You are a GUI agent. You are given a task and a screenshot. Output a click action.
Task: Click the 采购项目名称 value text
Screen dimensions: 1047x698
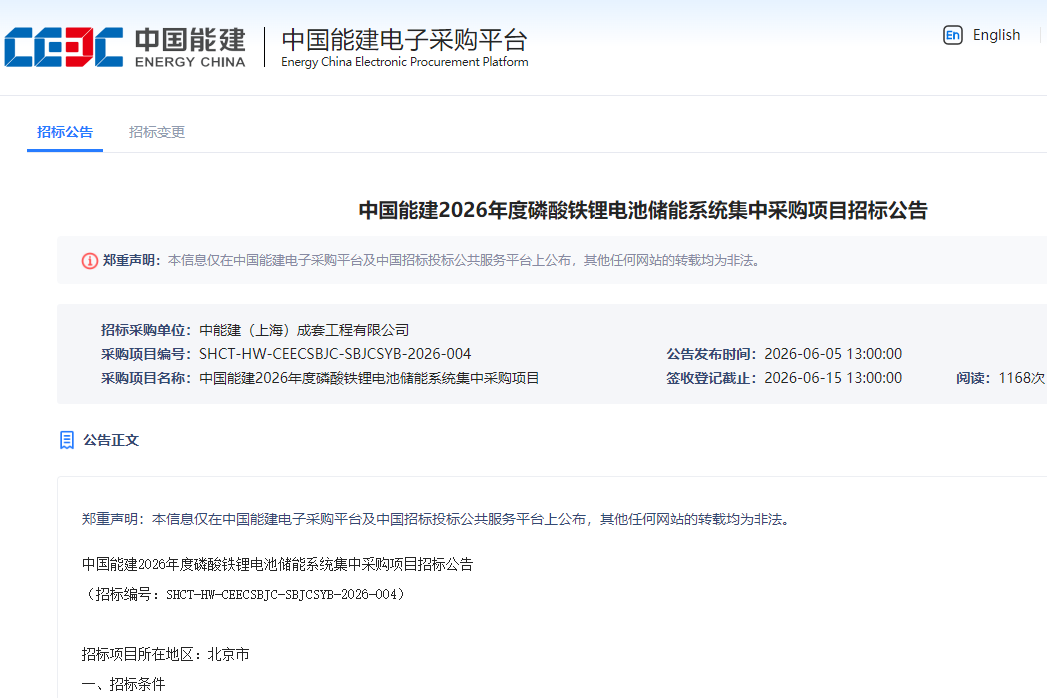click(369, 378)
